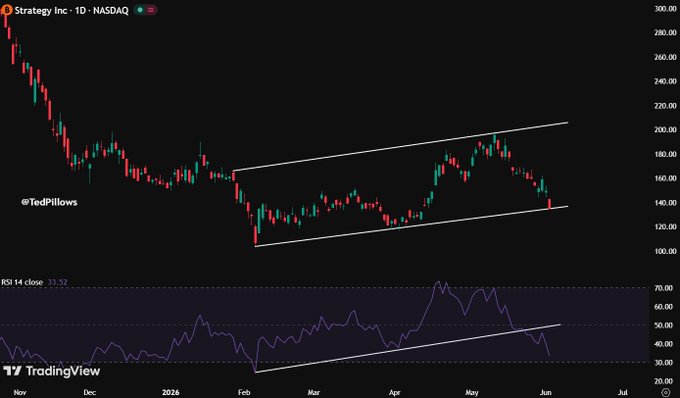
Task: Click the 240.00 price axis label
Action: click(665, 81)
